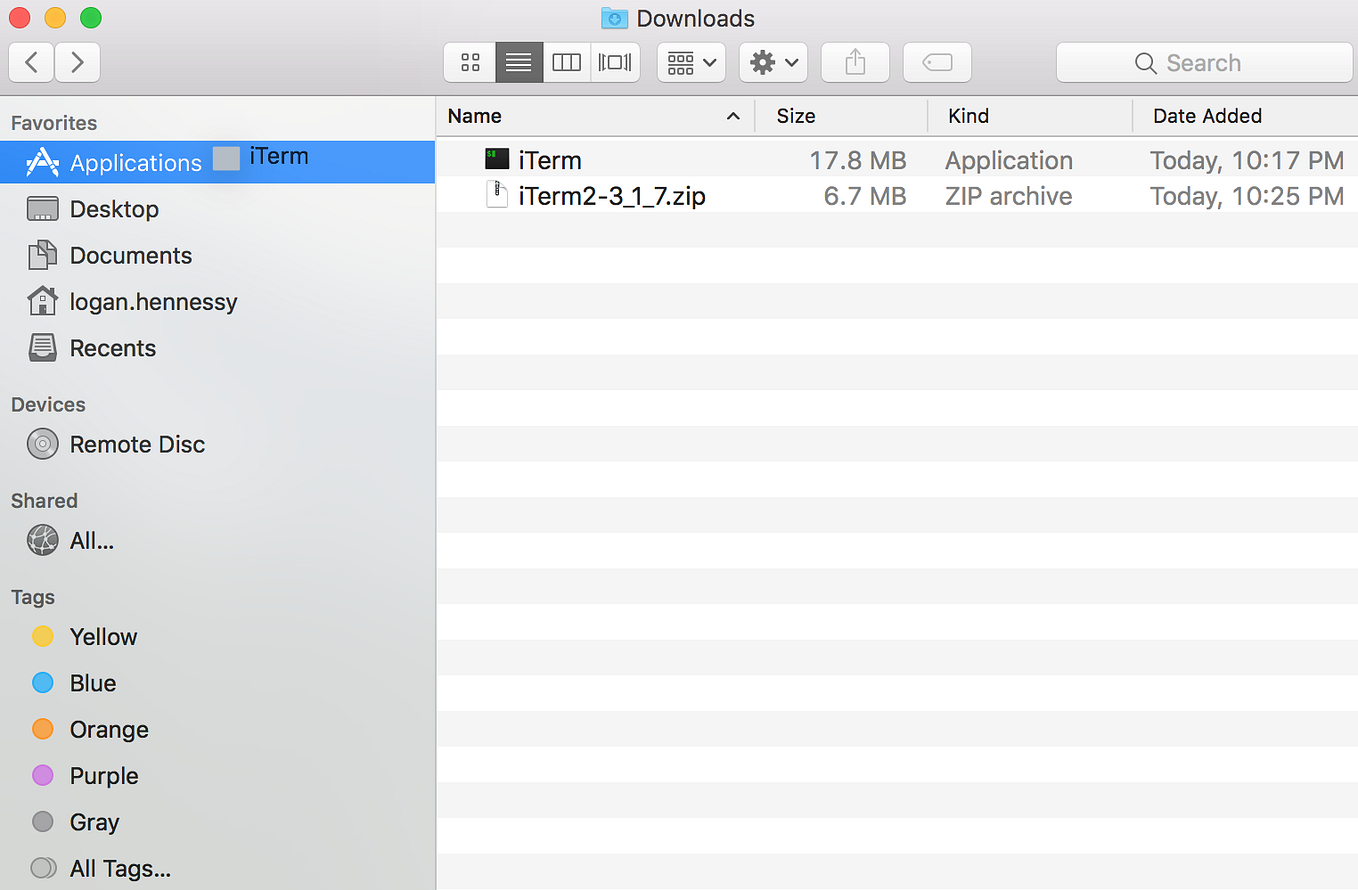Screen dimensions: 1358x890
Task: Select the Gray tag
Action: (217, 822)
